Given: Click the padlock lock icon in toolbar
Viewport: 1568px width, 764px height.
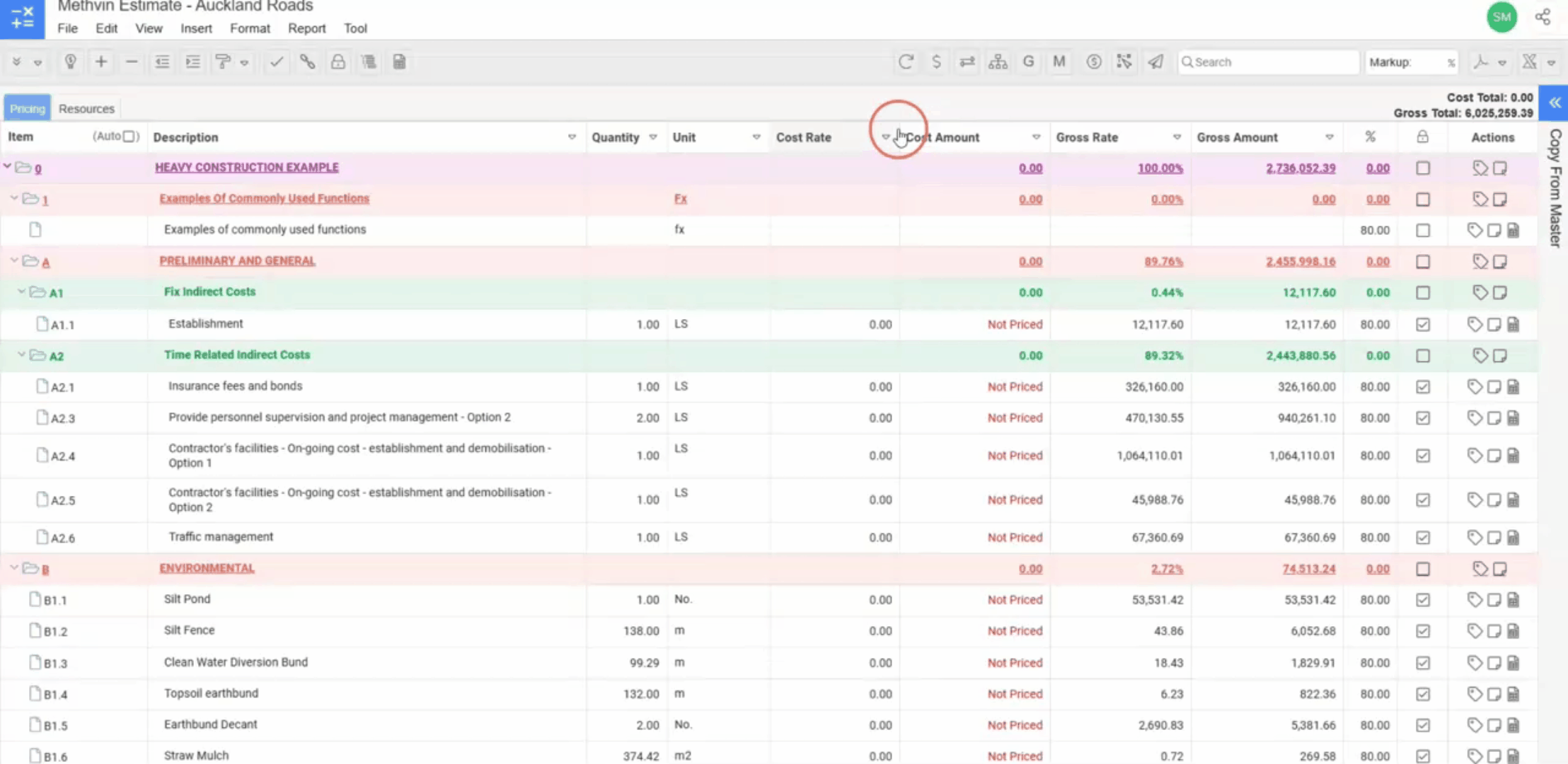Looking at the screenshot, I should coord(338,62).
